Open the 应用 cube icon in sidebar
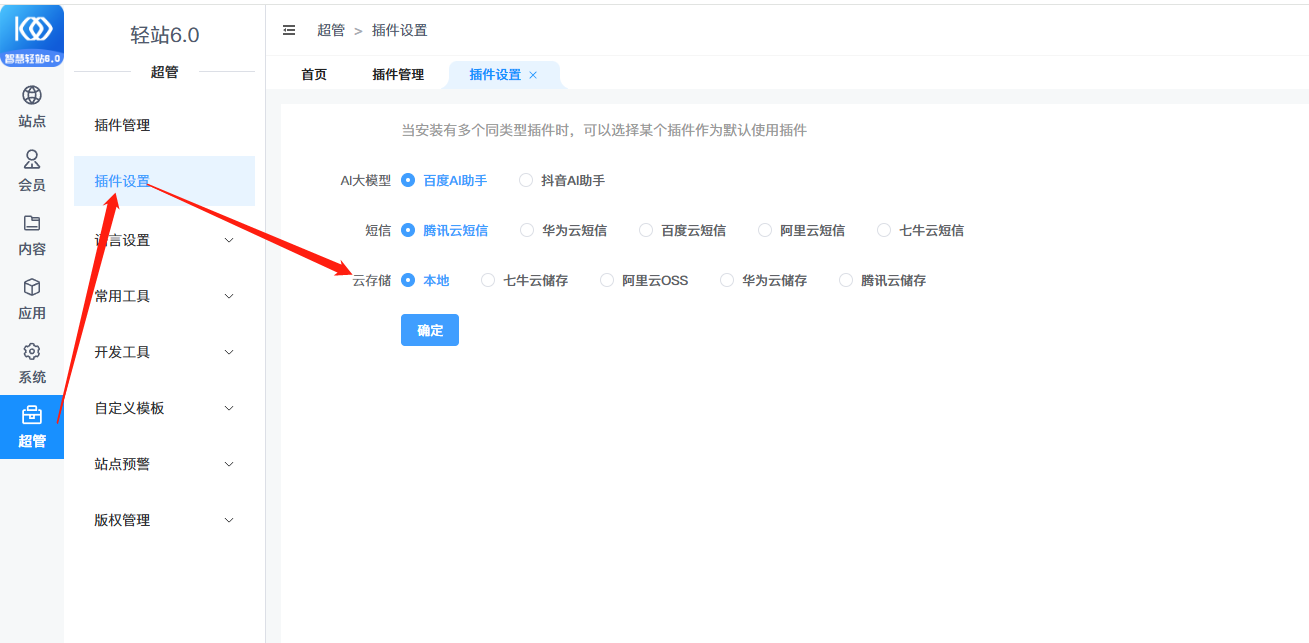 [32, 287]
